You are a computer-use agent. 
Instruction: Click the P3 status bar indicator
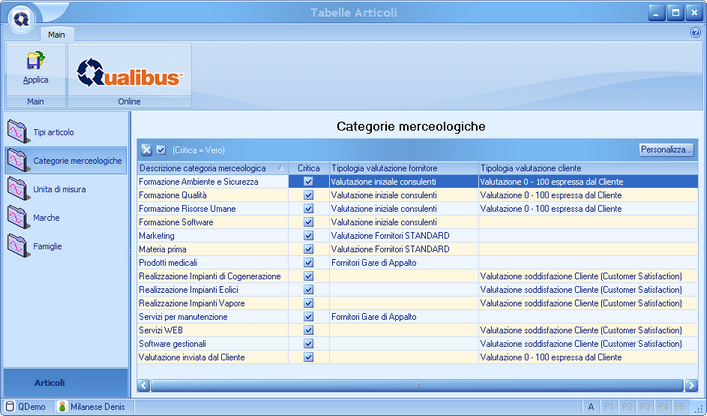click(x=645, y=406)
